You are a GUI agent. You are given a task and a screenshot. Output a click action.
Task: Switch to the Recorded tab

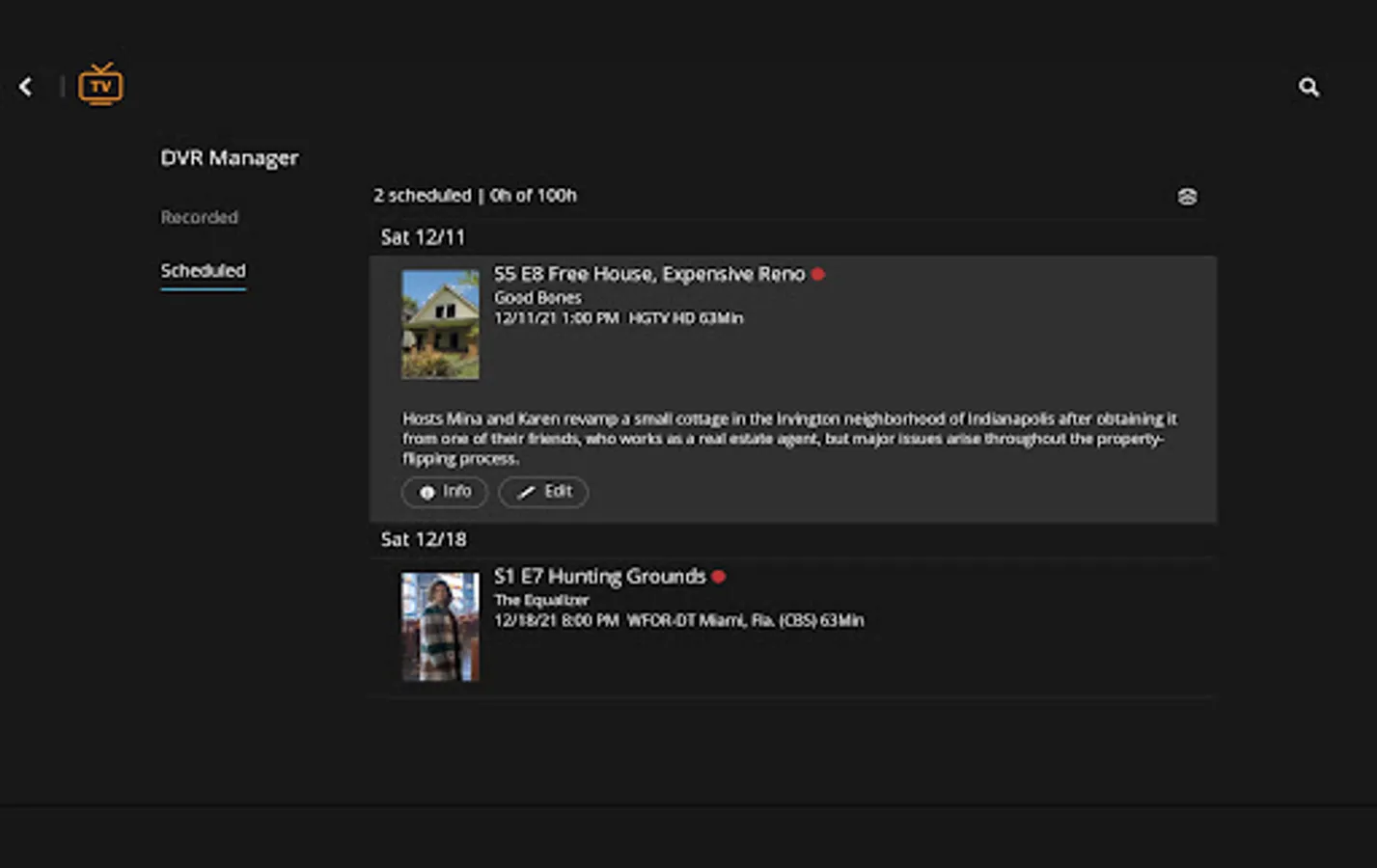[199, 217]
